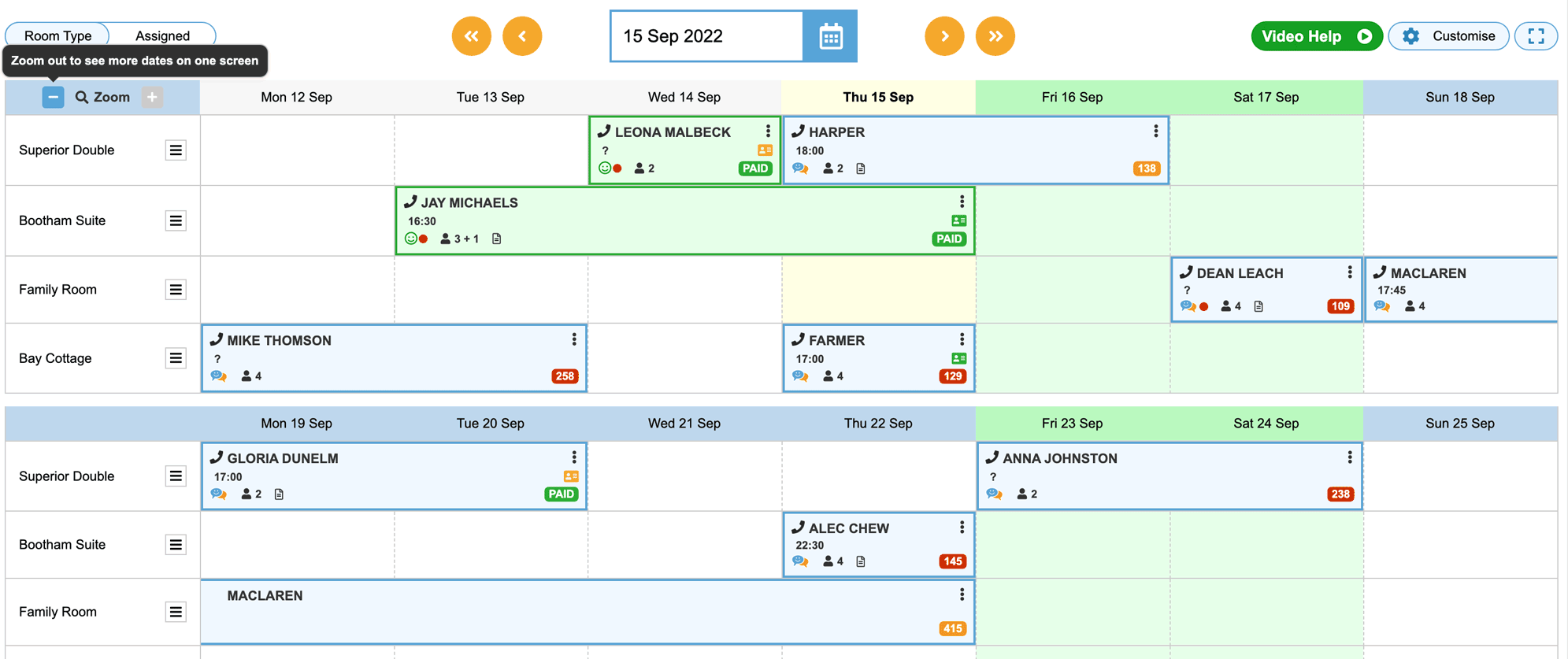
Task: Click the date input field
Action: pos(706,36)
